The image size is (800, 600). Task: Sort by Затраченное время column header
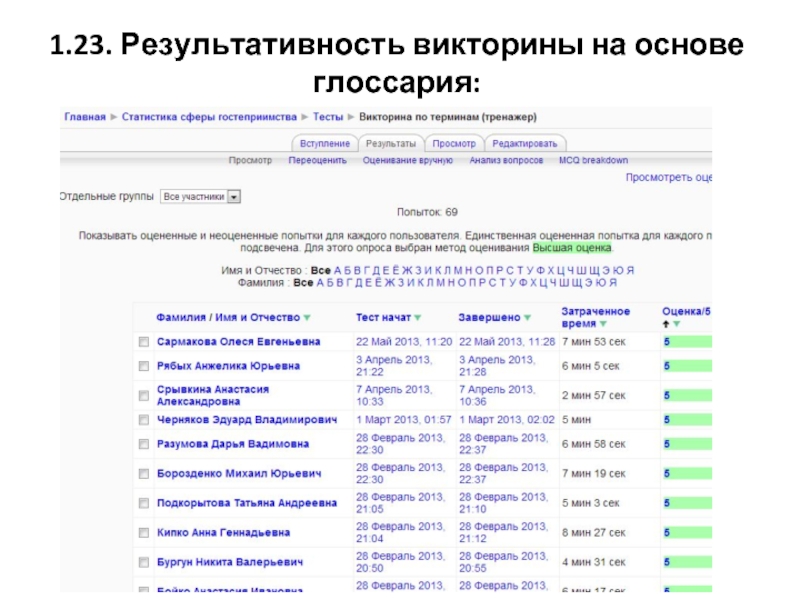595,317
